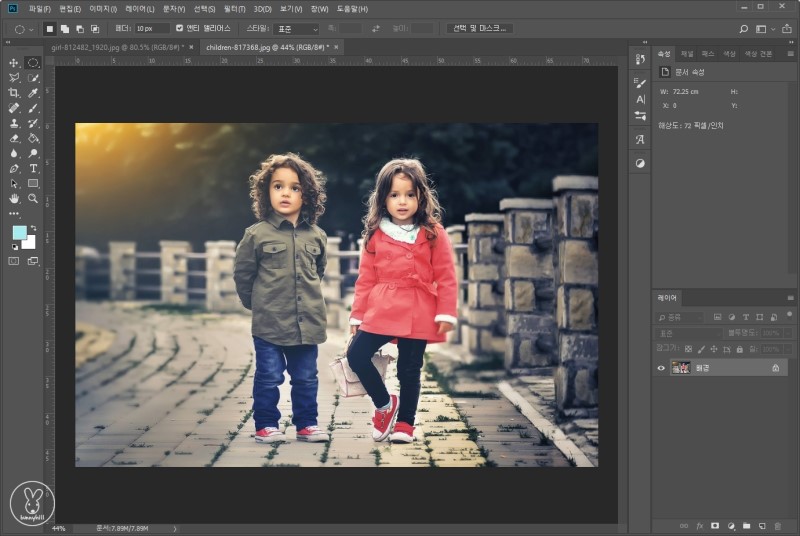Click the create new layer icon
Image resolution: width=800 pixels, height=536 pixels.
[x=762, y=525]
